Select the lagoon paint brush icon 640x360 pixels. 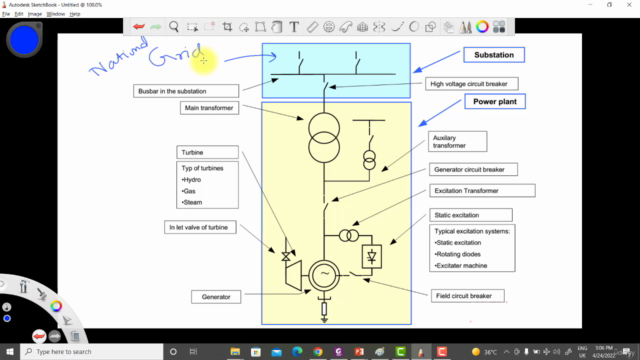click(42, 294)
